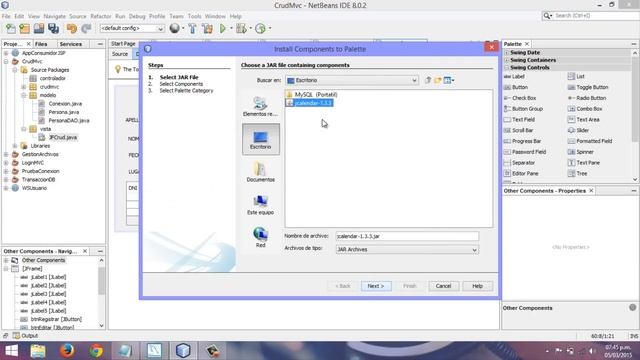Select Escritorio shortcut in file chooser
This screenshot has height=360, width=640.
260,139
